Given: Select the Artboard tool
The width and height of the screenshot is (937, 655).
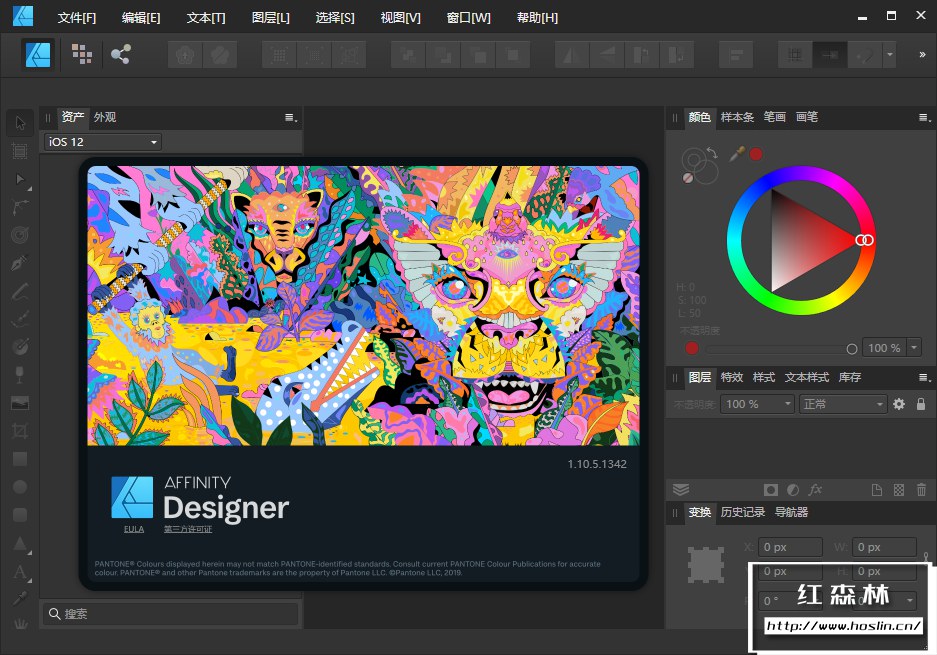Looking at the screenshot, I should [x=20, y=151].
